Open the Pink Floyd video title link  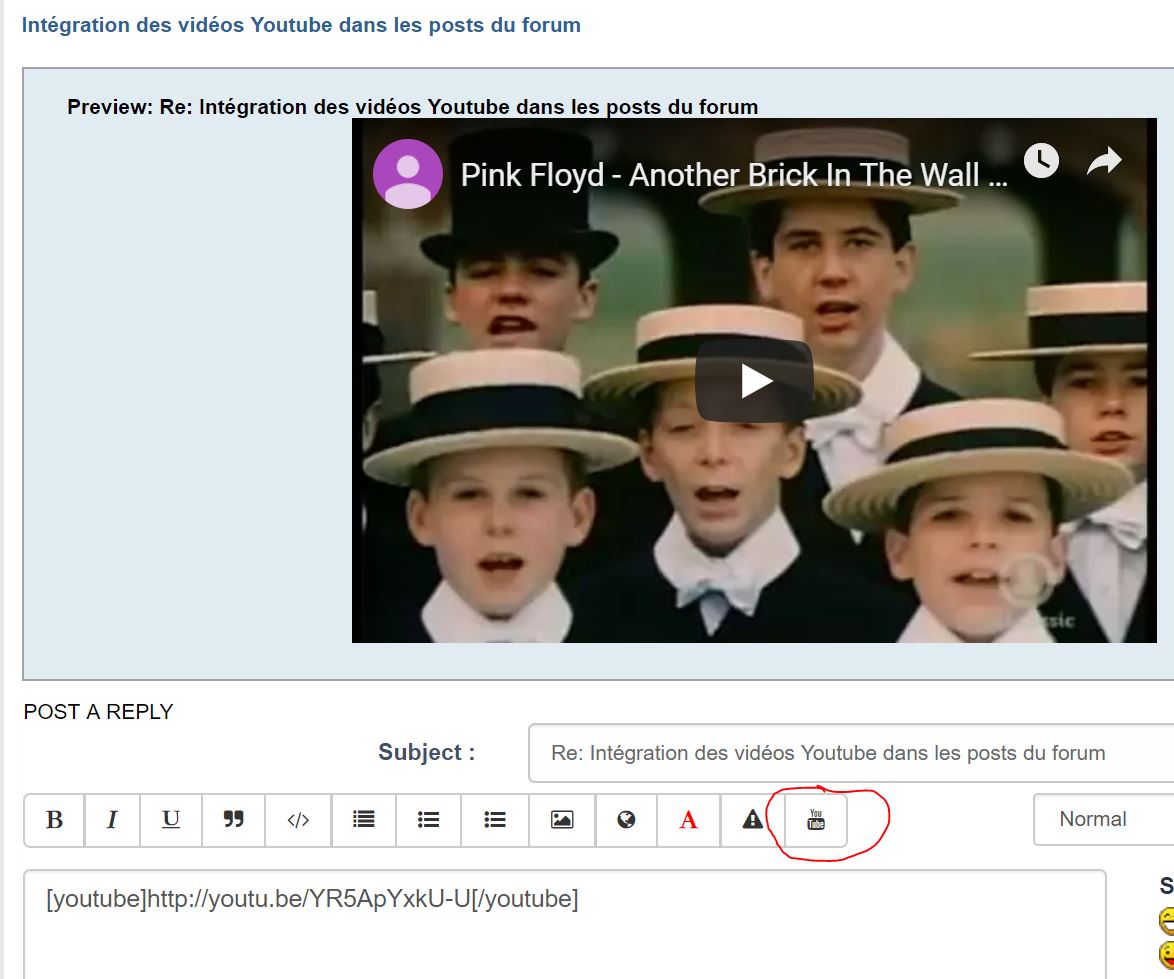pos(733,175)
